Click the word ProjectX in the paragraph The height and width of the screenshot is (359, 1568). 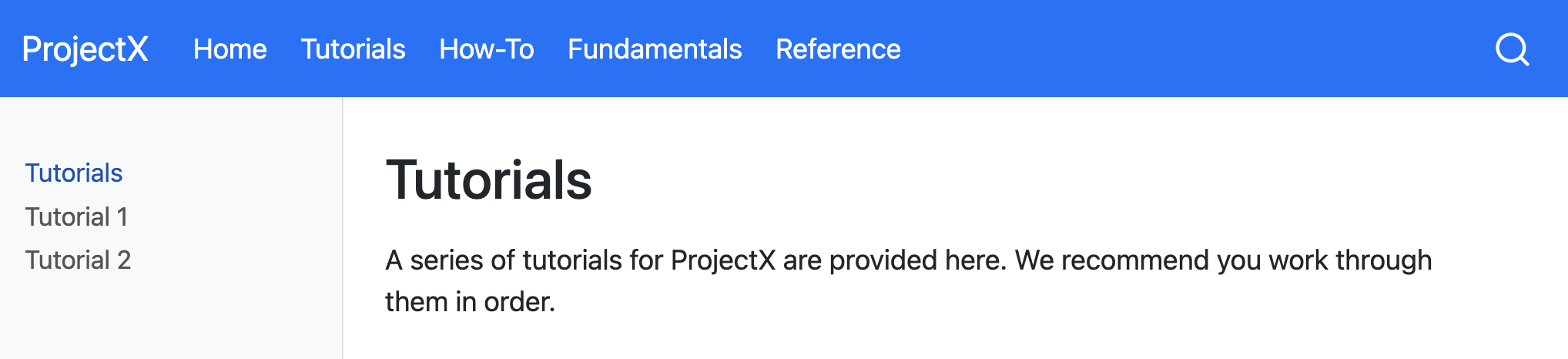722,260
